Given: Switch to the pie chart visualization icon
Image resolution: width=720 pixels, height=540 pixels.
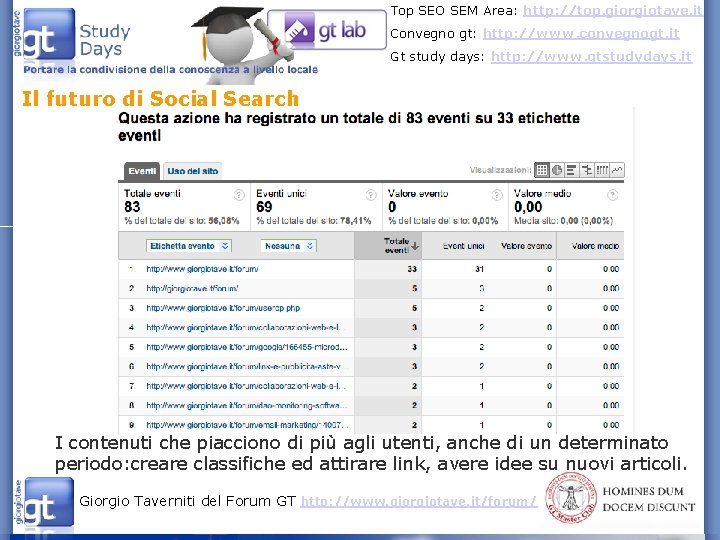Looking at the screenshot, I should click(557, 170).
